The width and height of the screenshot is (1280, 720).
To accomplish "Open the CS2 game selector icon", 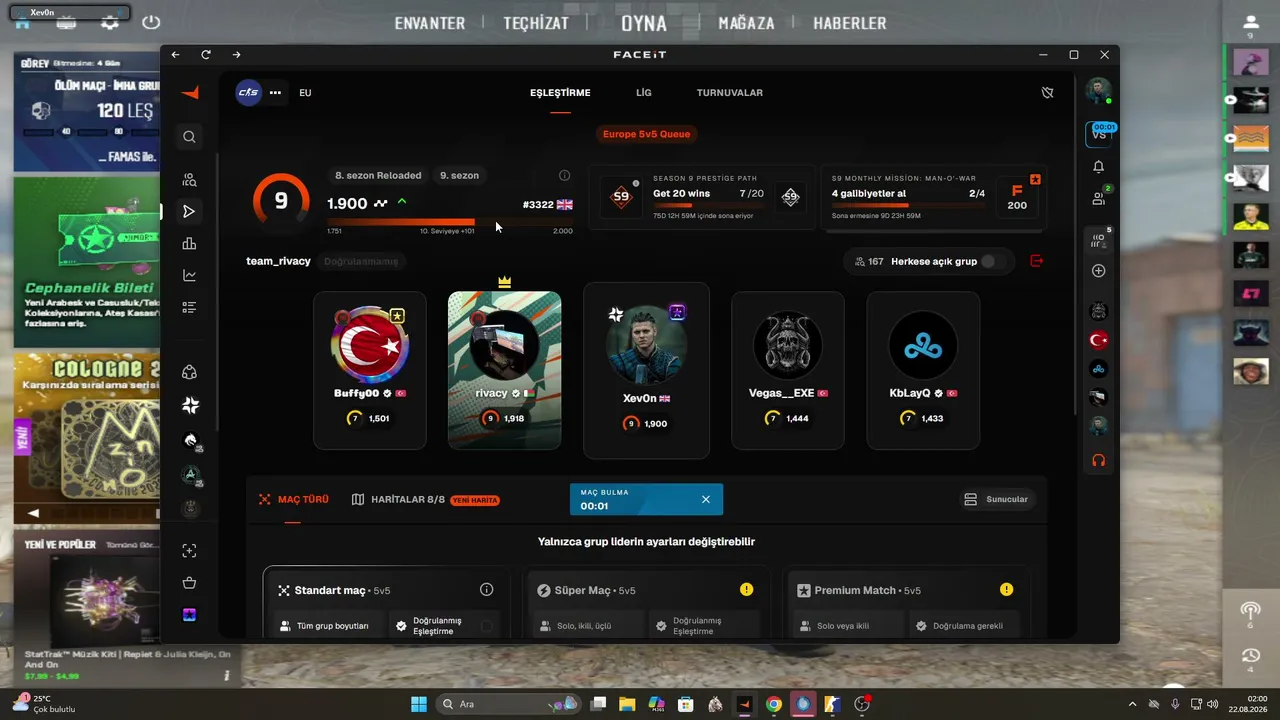I will [x=248, y=93].
